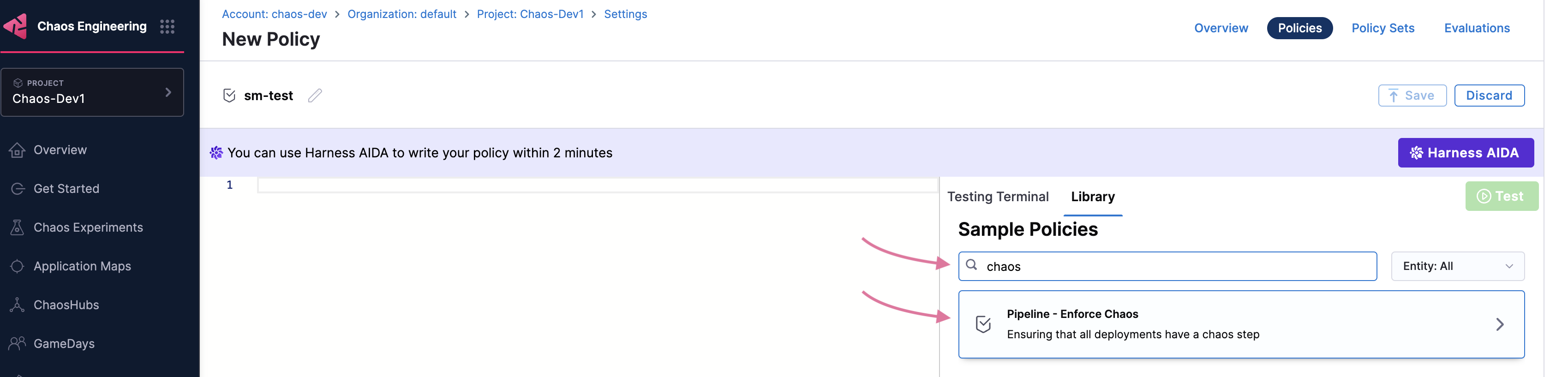Click the ChaosHubs icon in sidebar
Screen dimensions: 1568x377
pyautogui.click(x=17, y=305)
